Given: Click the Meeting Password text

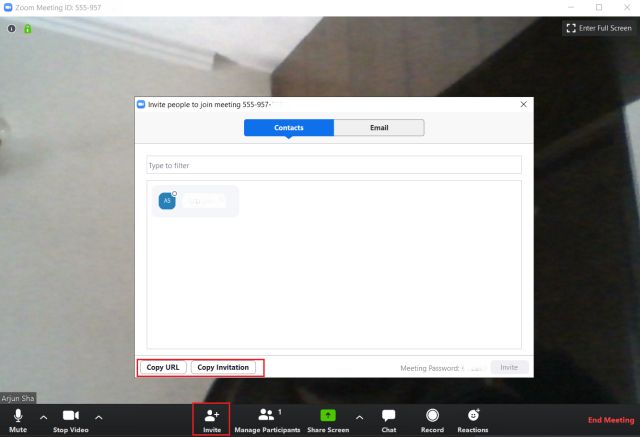Looking at the screenshot, I should pyautogui.click(x=429, y=368).
